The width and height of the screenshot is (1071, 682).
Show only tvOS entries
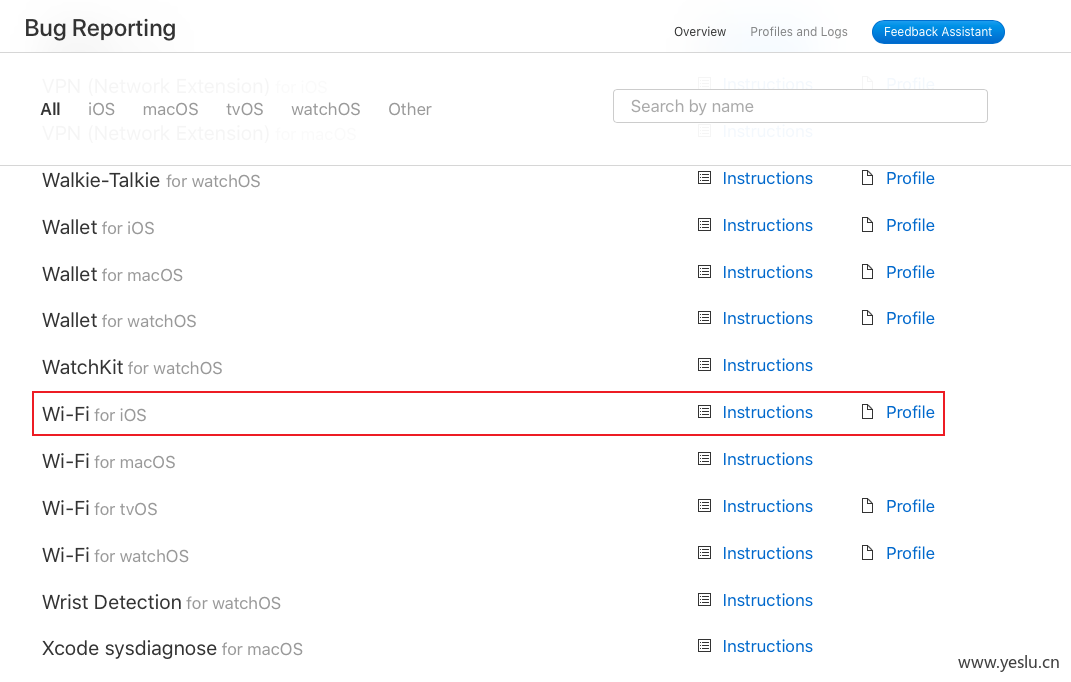coord(245,109)
